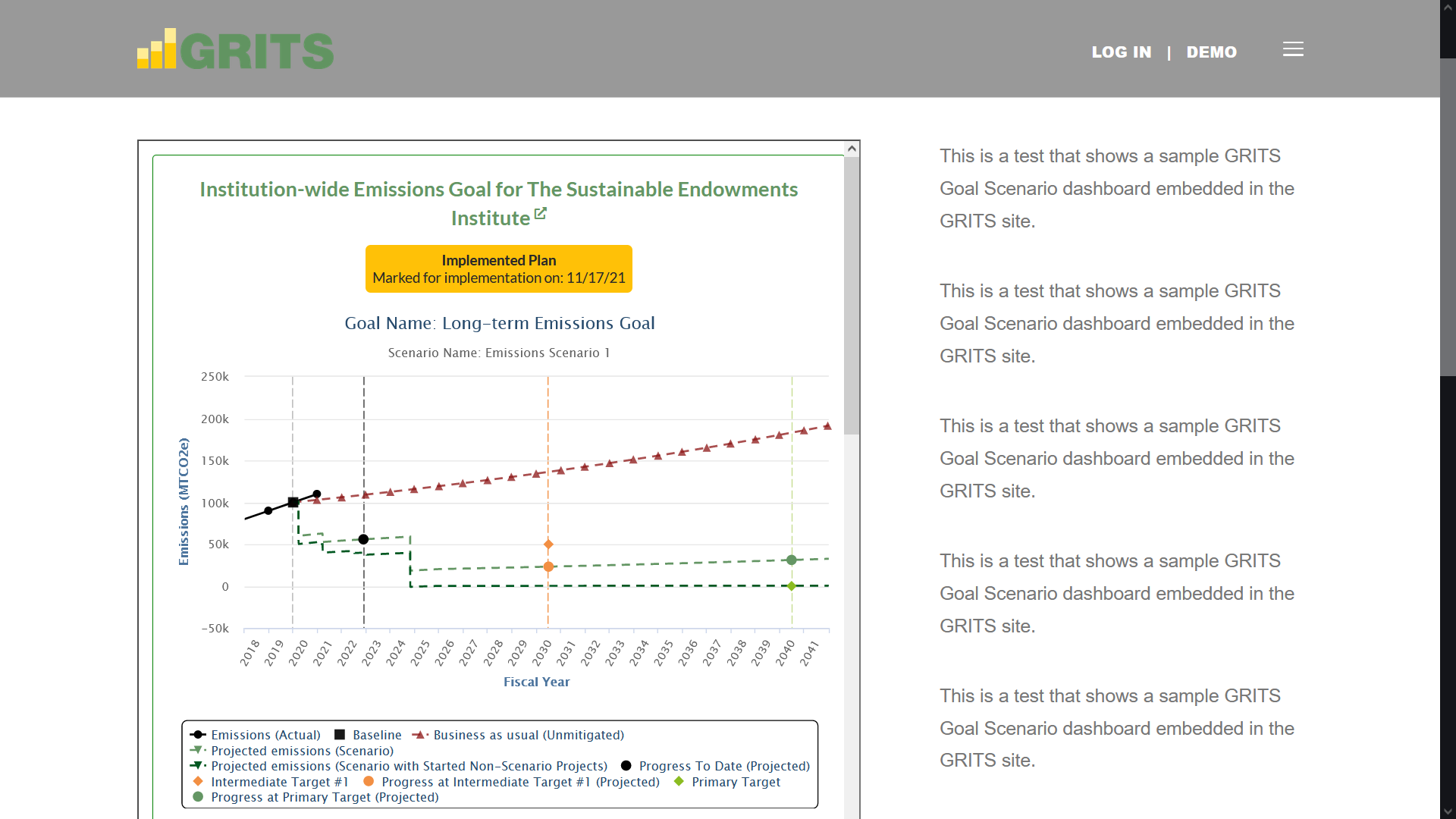
Task: Click the orange progress circle at 2030
Action: 548,566
